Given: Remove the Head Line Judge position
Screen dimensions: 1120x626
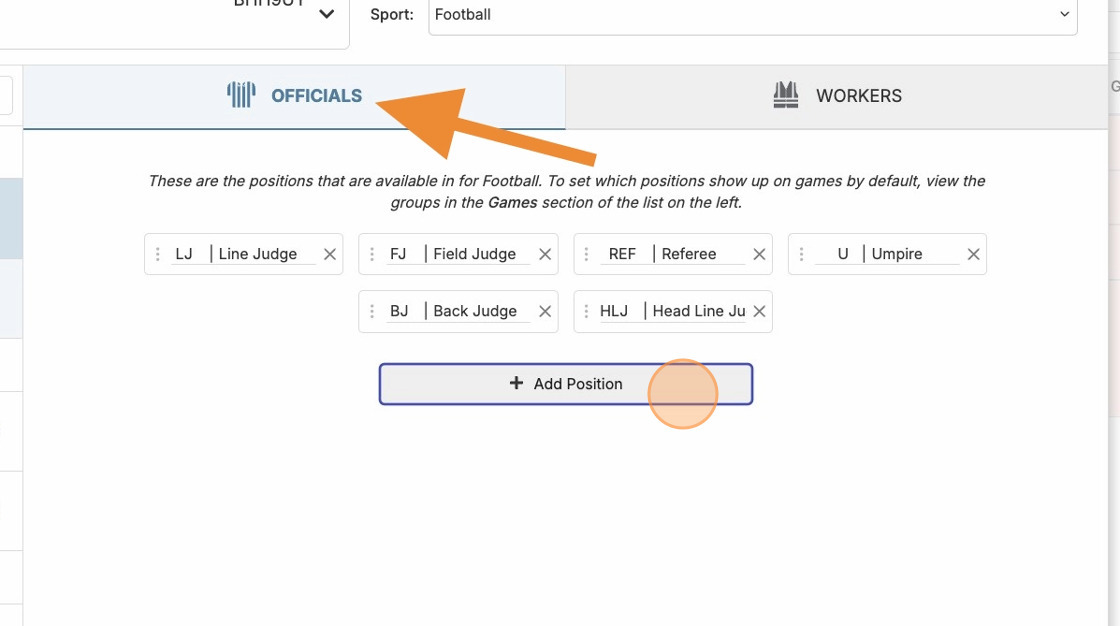Looking at the screenshot, I should (759, 311).
